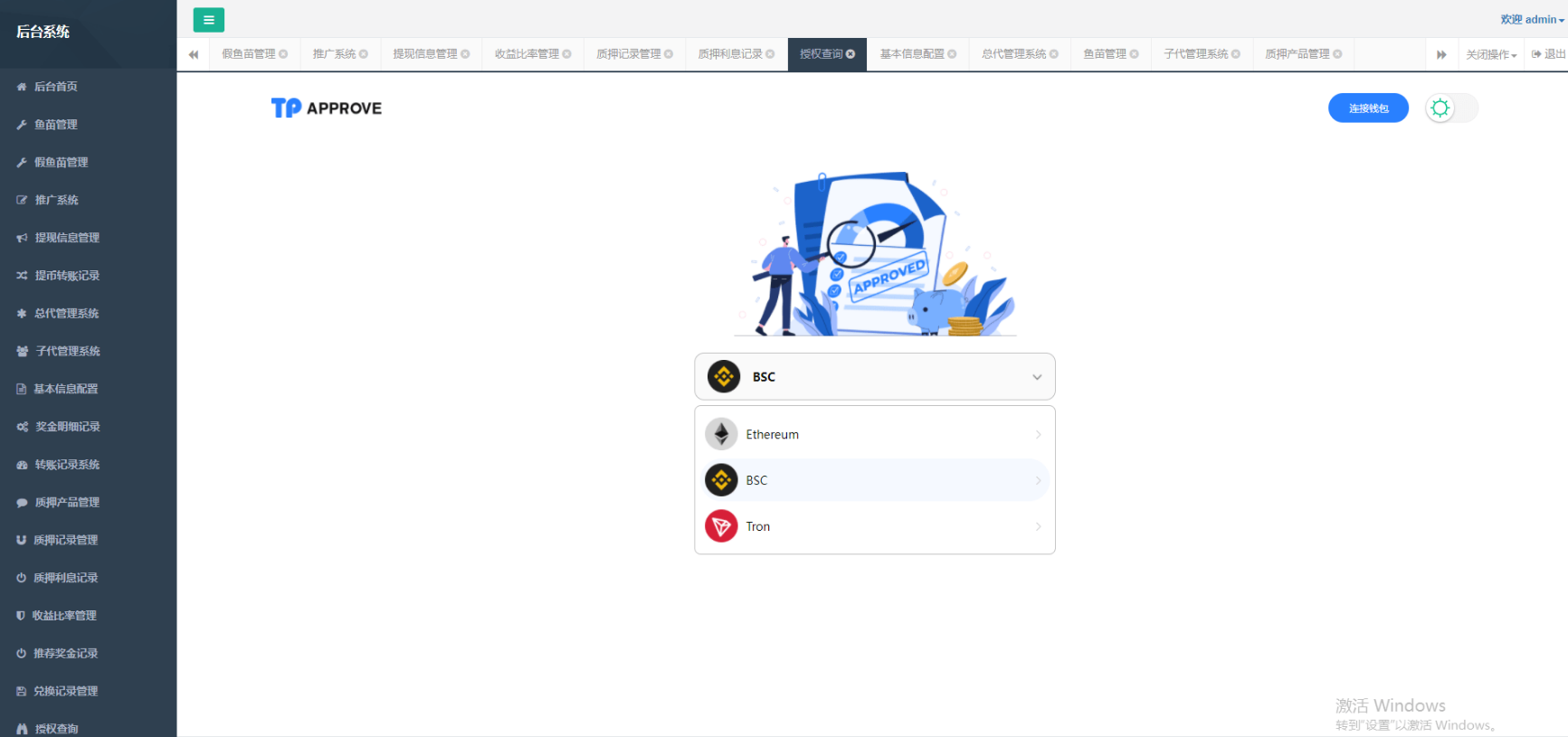Image resolution: width=1568 pixels, height=737 pixels.
Task: Select the Ethereum network option
Action: 874,435
